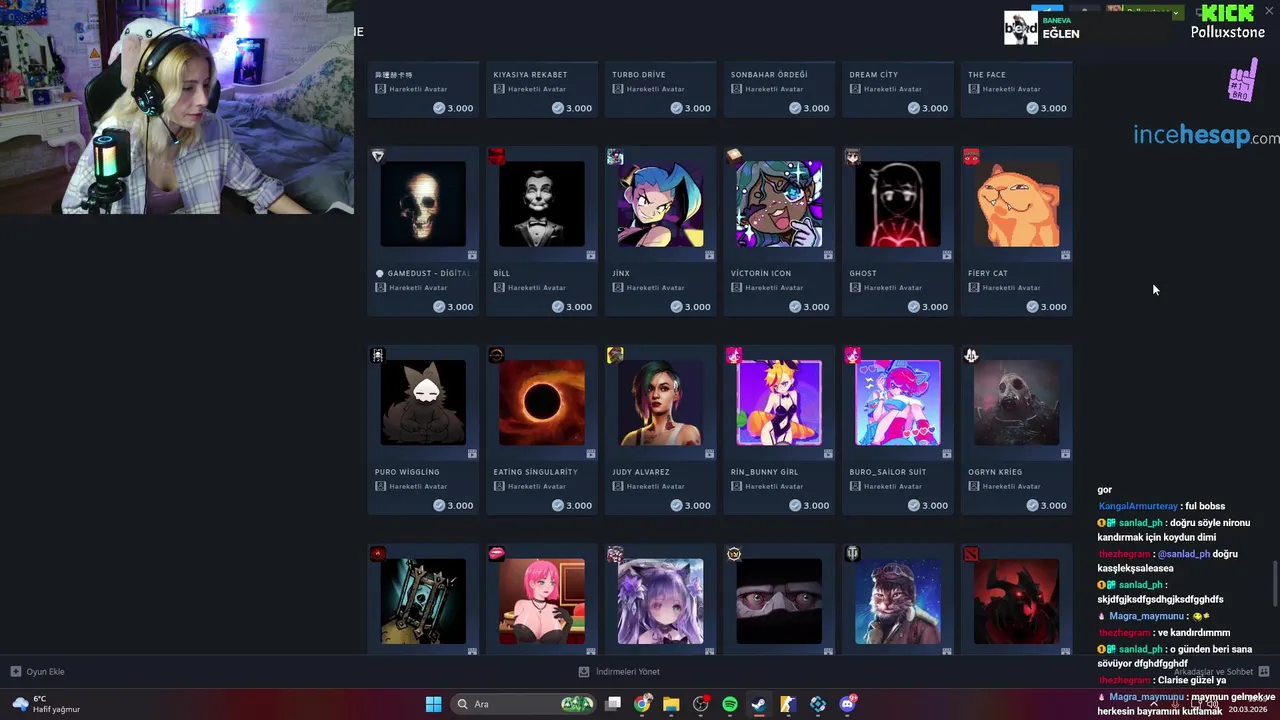The image size is (1280, 720).
Task: Click game icon above the Ghost avatar
Action: tap(853, 156)
